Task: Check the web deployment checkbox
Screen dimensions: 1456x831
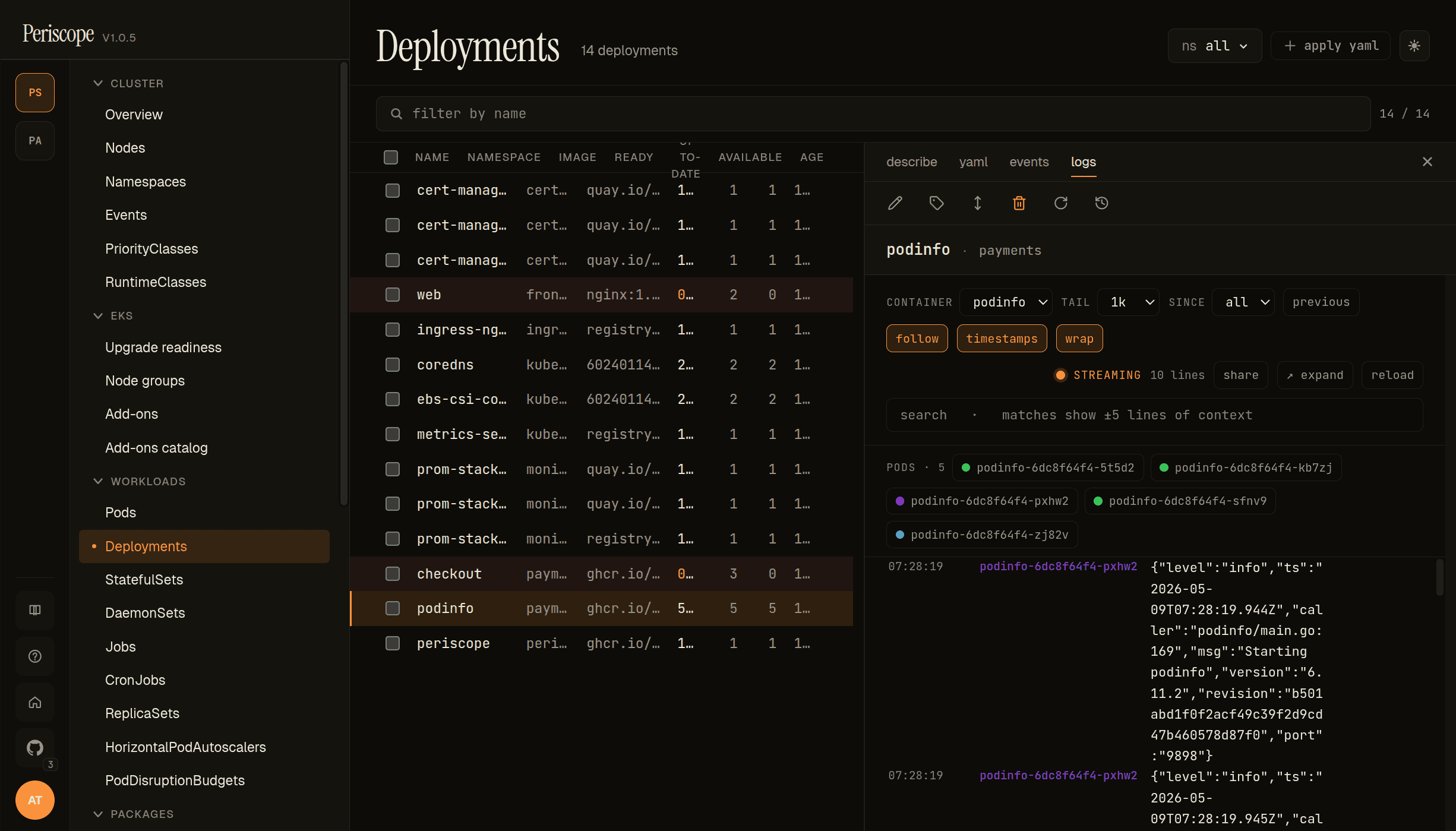Action: tap(392, 295)
